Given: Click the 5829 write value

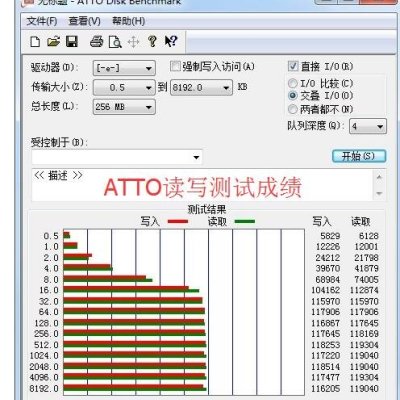Looking at the screenshot, I should [330, 236].
